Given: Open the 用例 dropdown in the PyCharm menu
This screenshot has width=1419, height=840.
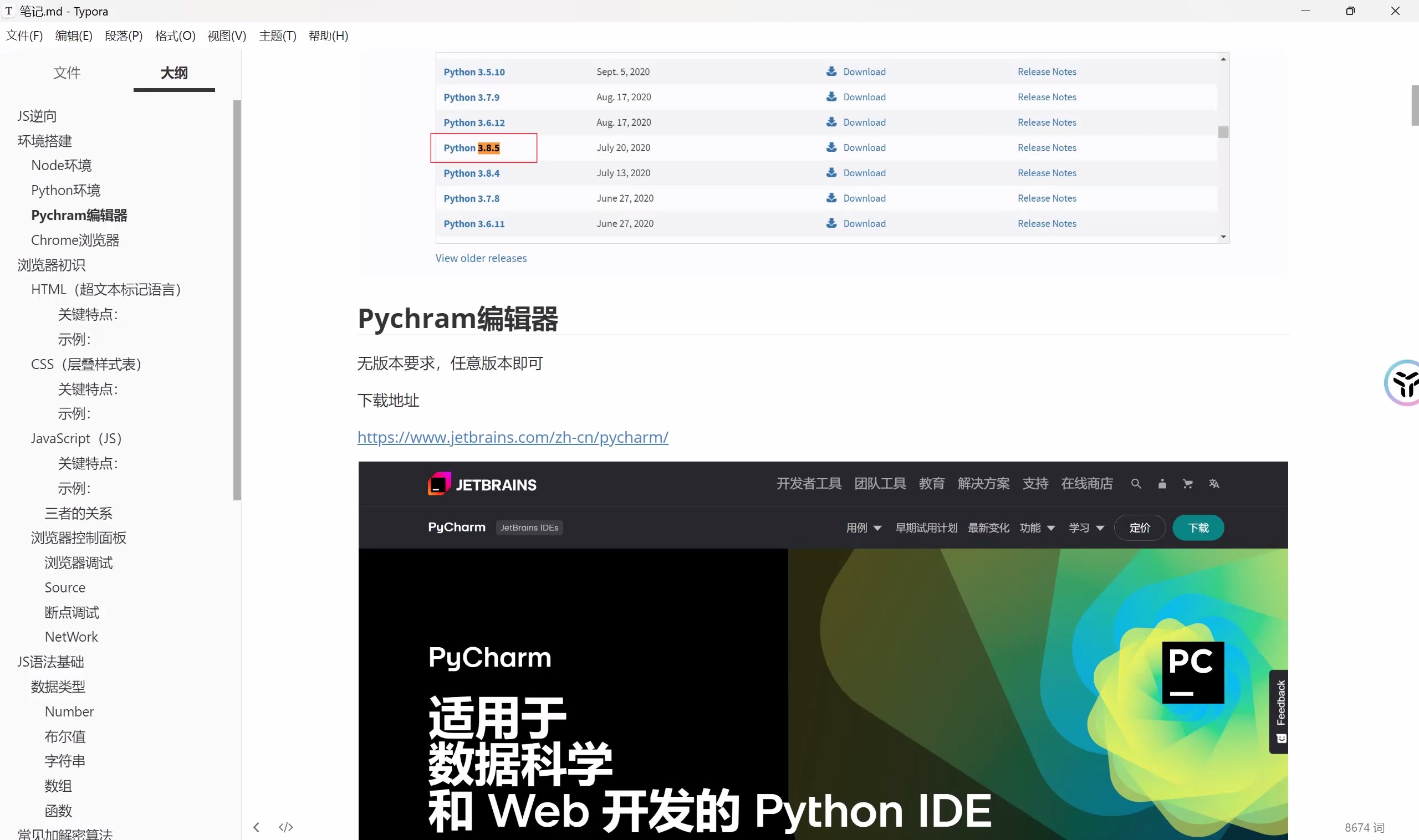Looking at the screenshot, I should point(863,527).
